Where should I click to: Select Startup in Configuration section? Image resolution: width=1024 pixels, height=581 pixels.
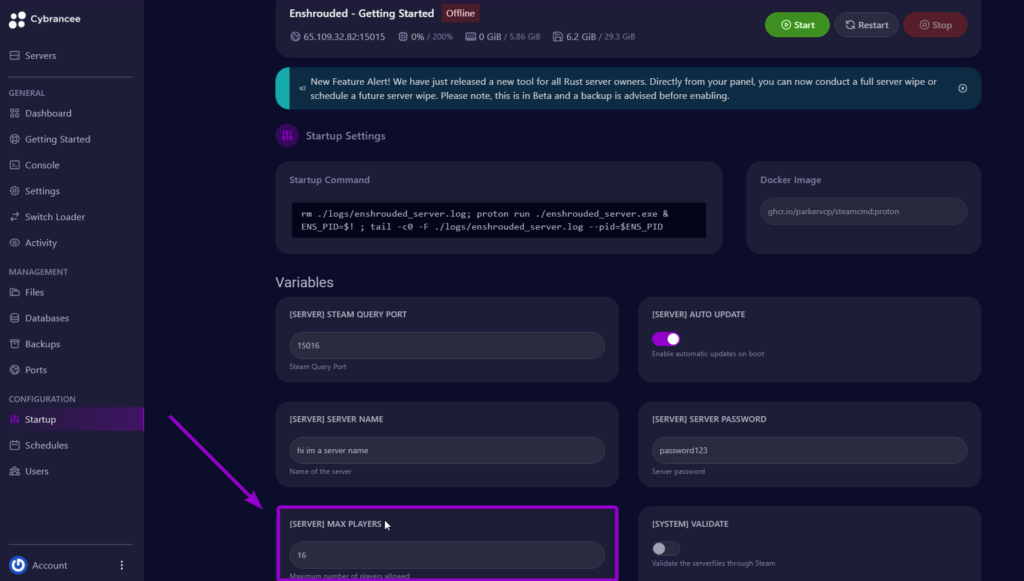[72, 419]
